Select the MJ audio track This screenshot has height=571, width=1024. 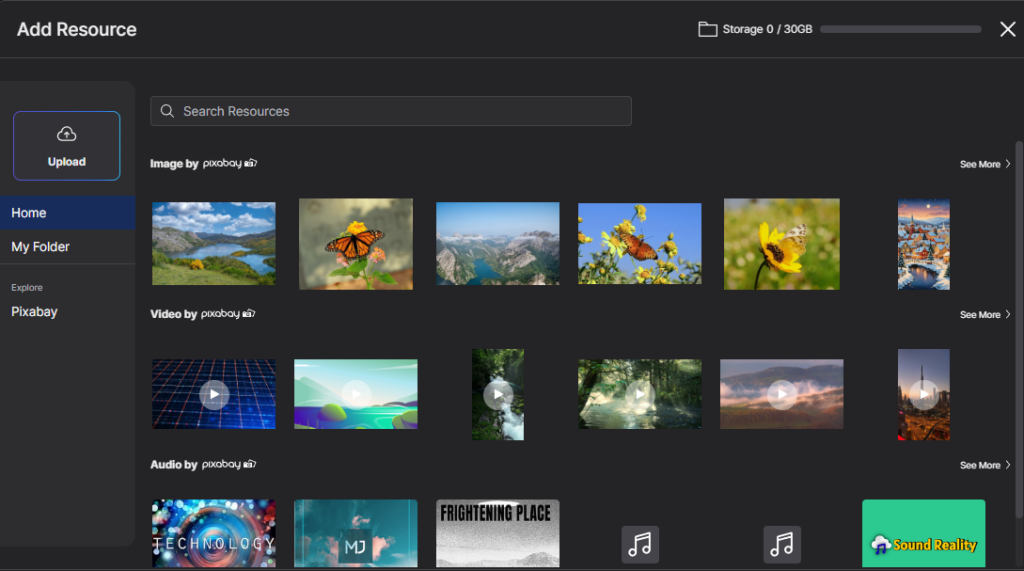coord(356,534)
